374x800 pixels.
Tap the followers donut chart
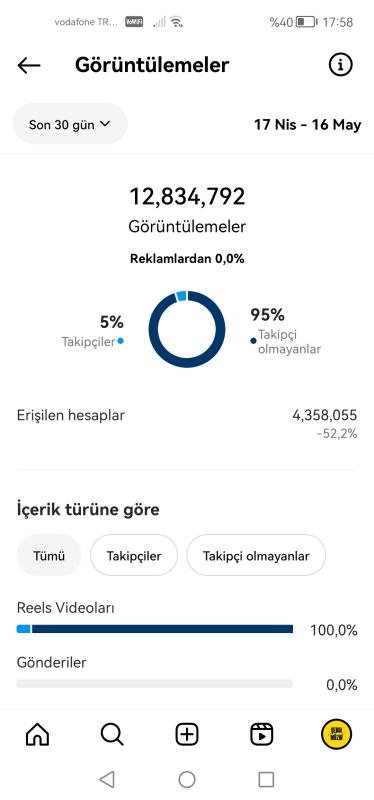187,329
